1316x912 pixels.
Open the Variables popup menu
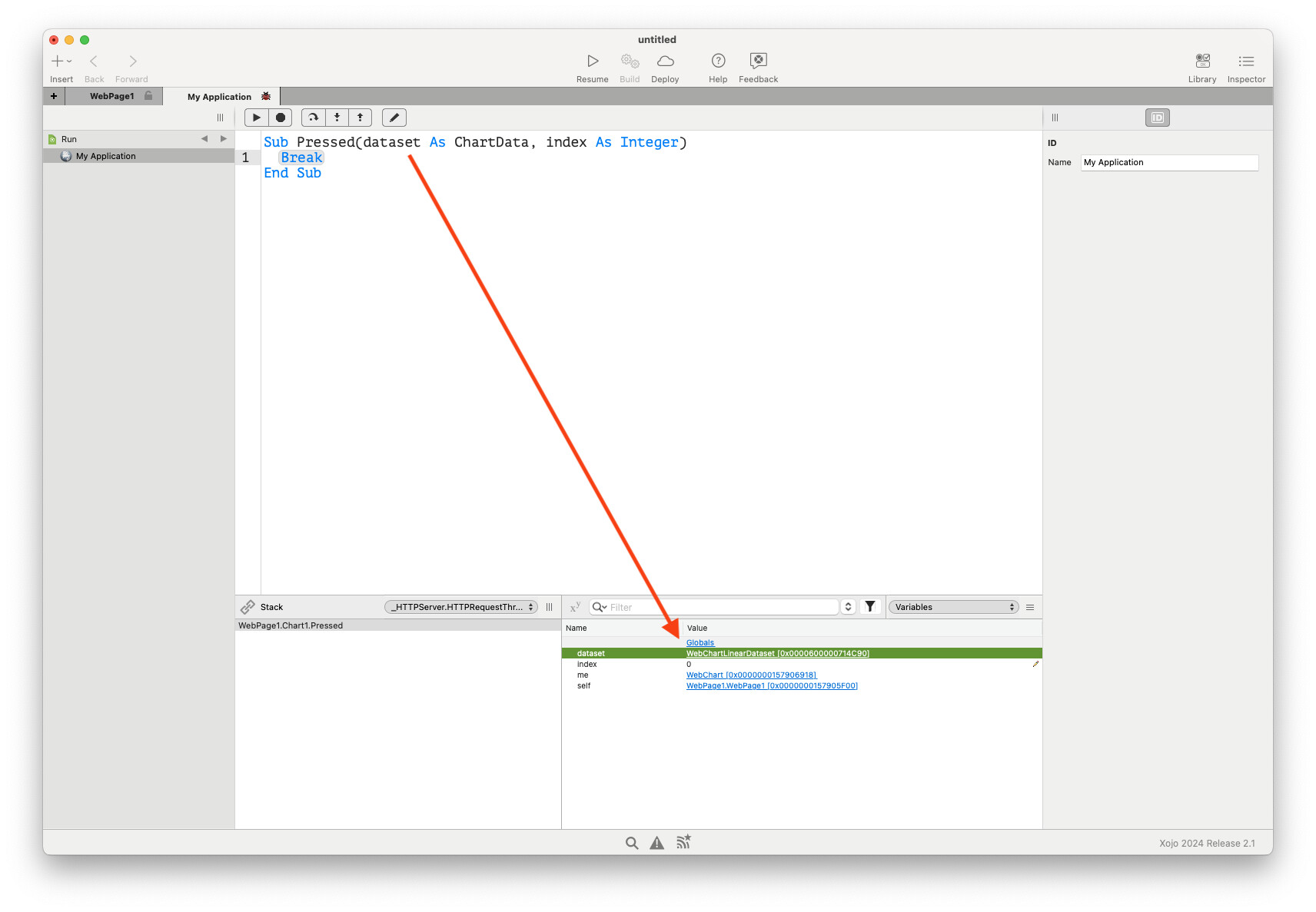point(953,607)
